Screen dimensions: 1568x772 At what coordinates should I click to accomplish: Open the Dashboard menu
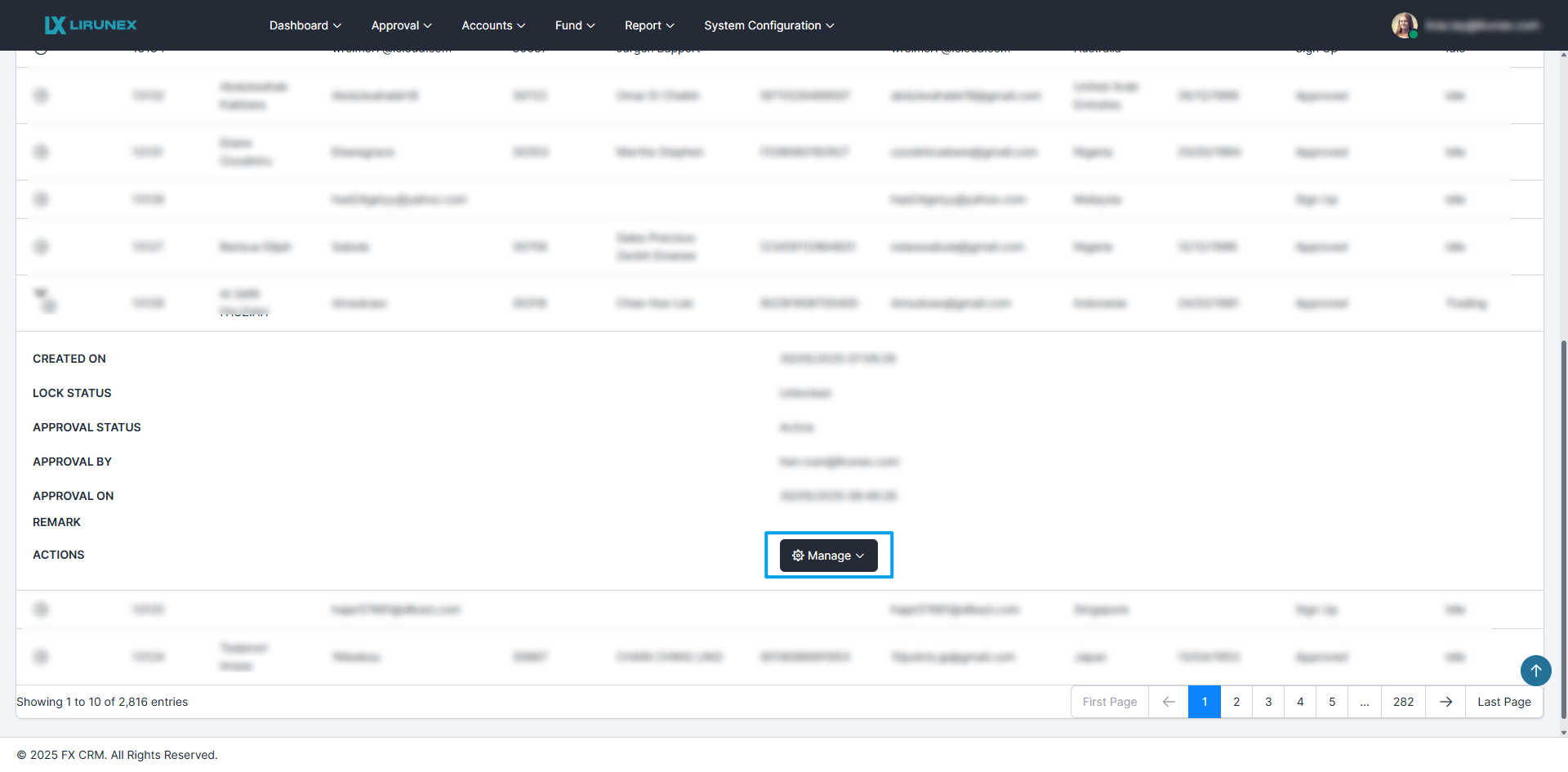click(x=305, y=25)
